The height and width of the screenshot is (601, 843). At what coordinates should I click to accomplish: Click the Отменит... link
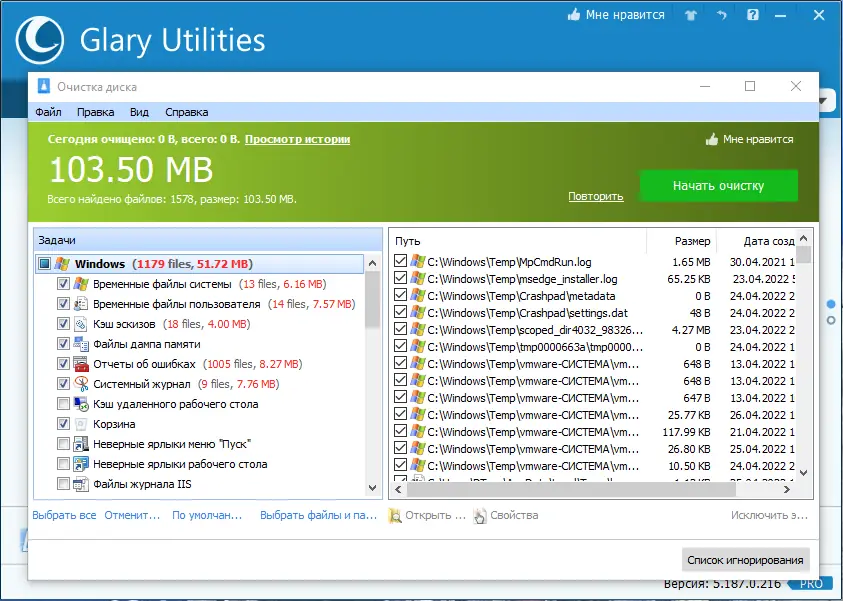132,516
